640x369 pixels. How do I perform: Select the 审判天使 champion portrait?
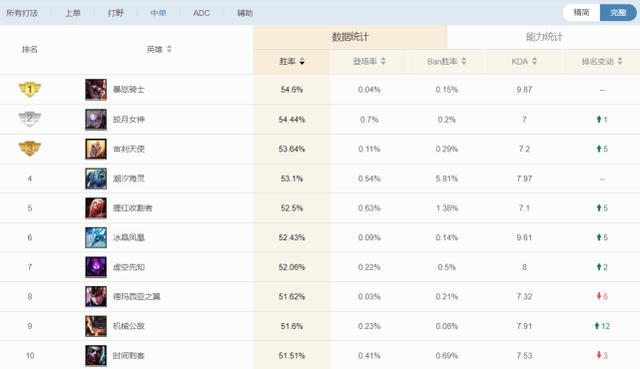pos(96,149)
